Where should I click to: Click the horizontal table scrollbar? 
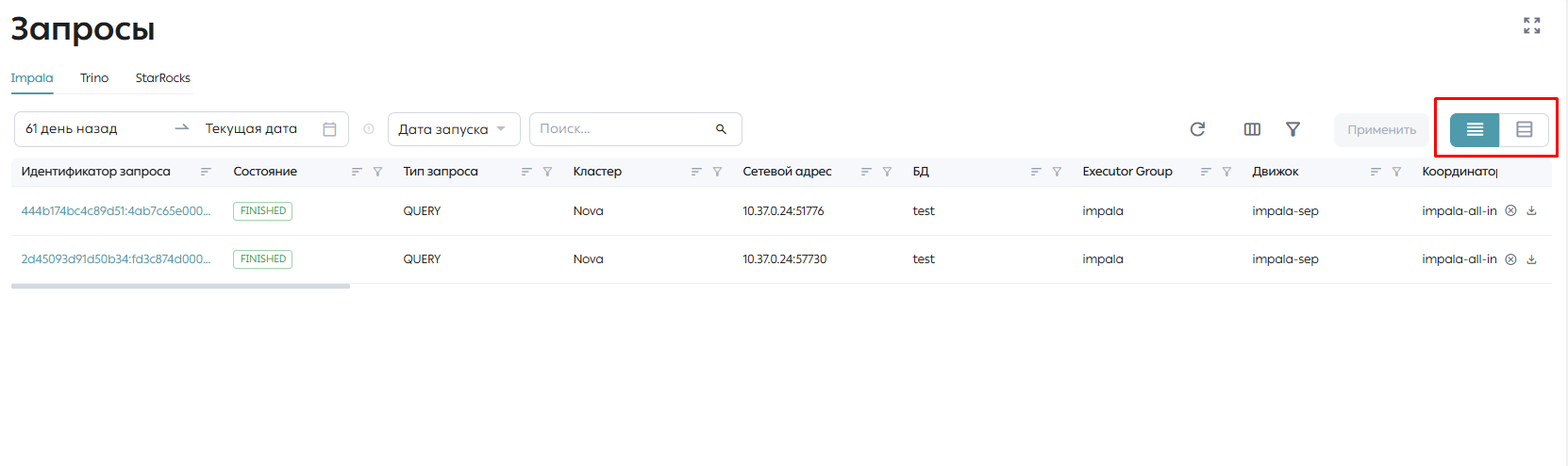[x=180, y=286]
